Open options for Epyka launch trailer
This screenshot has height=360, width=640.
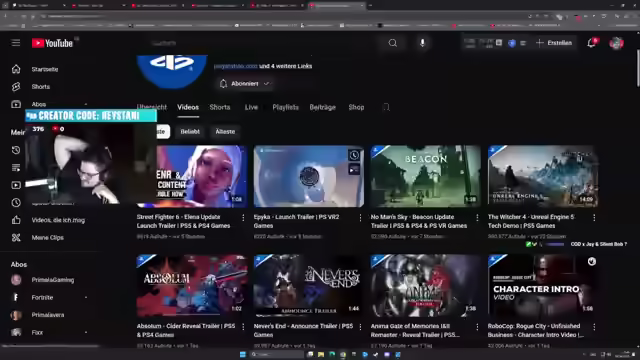coord(360,218)
